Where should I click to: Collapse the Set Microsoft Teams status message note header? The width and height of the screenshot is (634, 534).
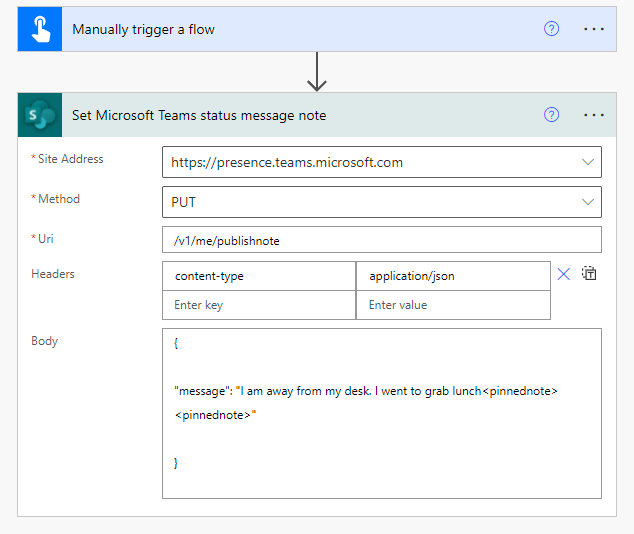click(x=317, y=115)
